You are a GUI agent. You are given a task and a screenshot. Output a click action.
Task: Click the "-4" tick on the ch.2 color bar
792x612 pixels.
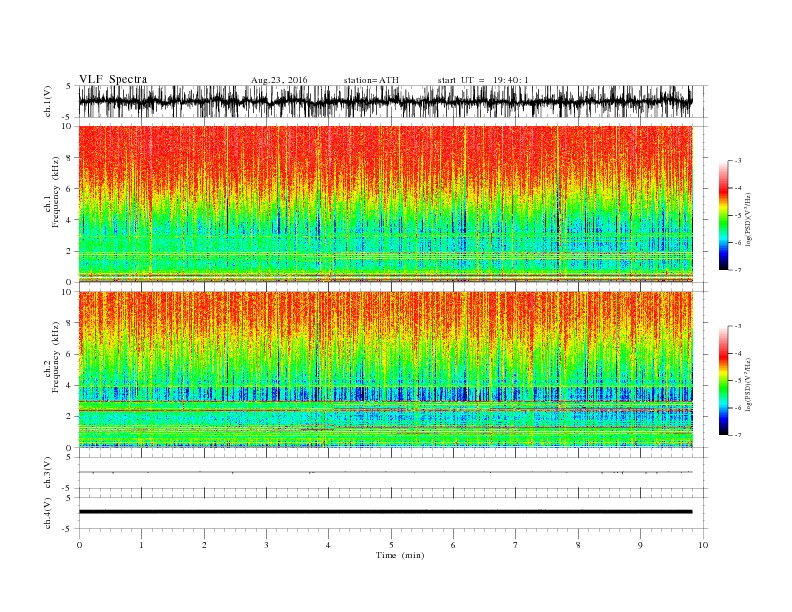click(x=737, y=353)
